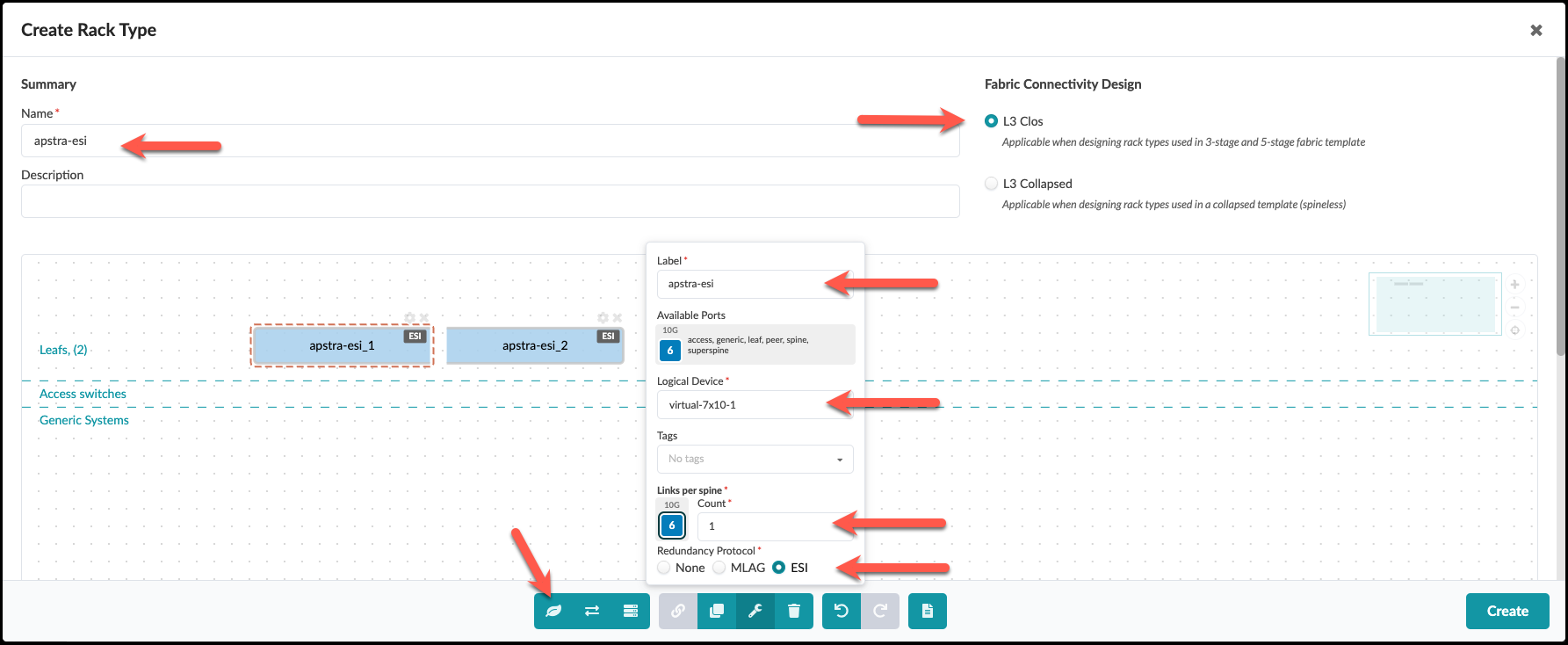This screenshot has width=1568, height=645.
Task: Select the L3 Collapsed radio option
Action: point(992,184)
